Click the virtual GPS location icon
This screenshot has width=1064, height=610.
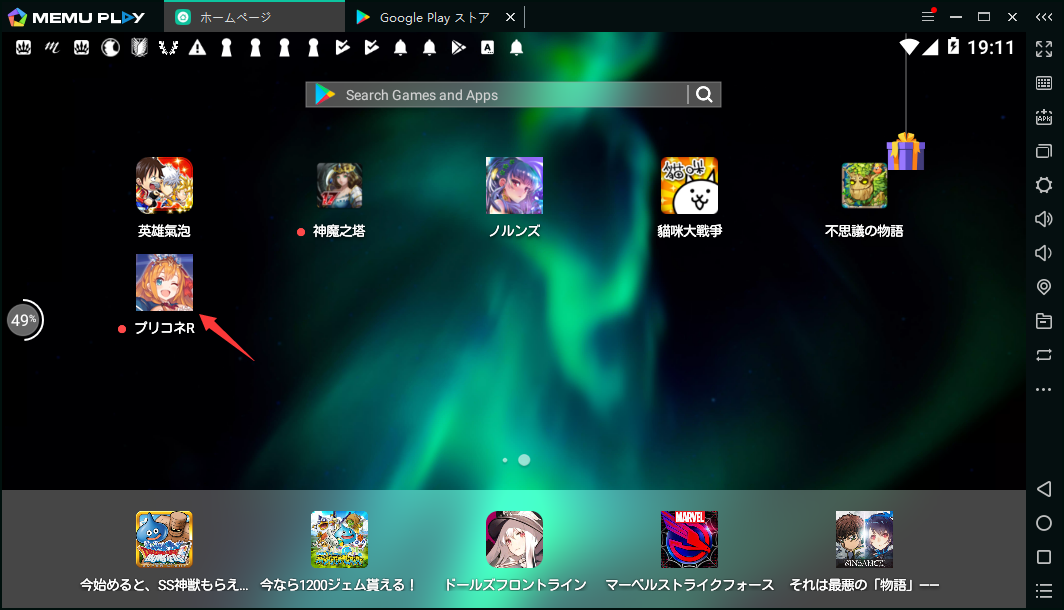click(x=1044, y=287)
